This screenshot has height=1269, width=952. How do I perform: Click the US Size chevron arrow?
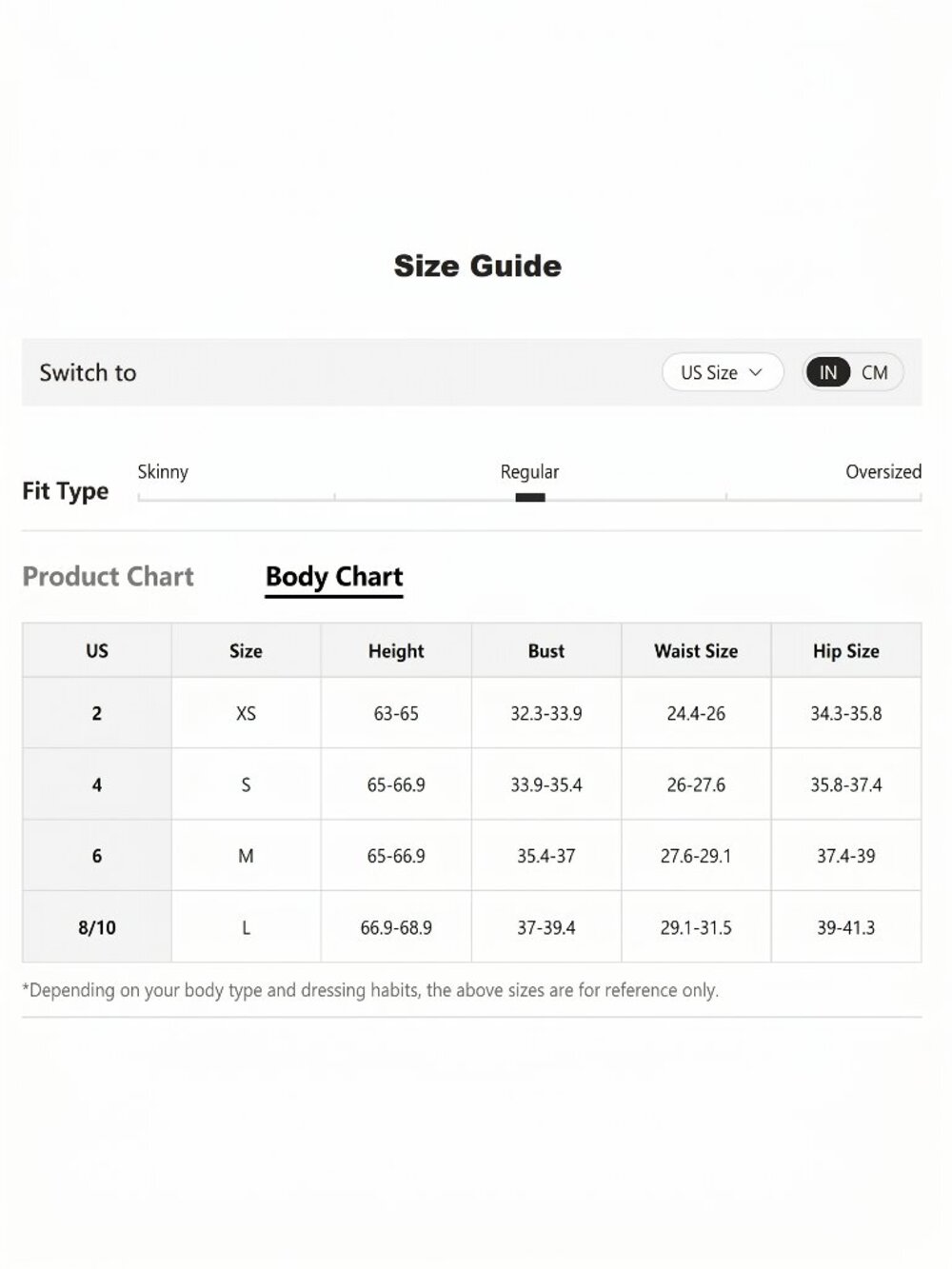pos(756,372)
